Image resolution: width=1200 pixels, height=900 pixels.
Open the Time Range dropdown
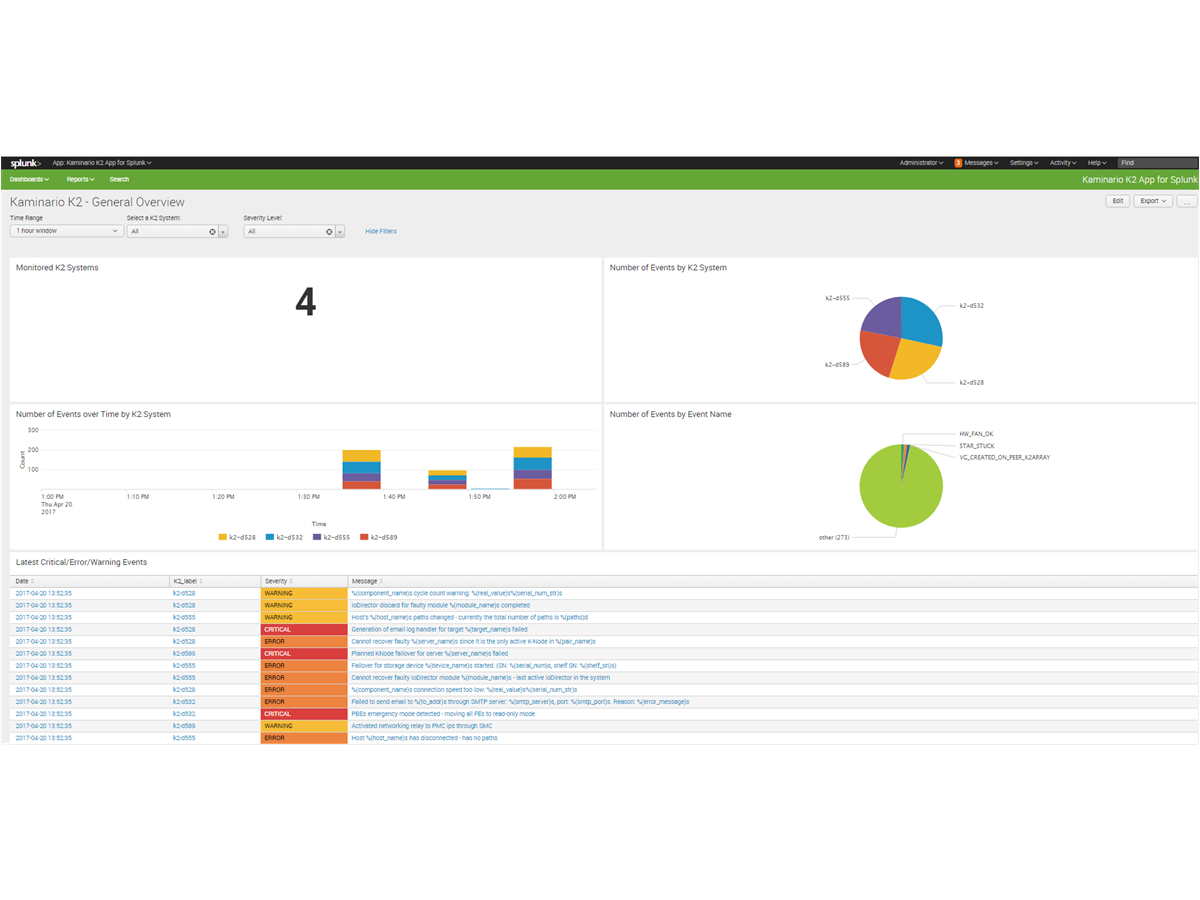tap(66, 231)
